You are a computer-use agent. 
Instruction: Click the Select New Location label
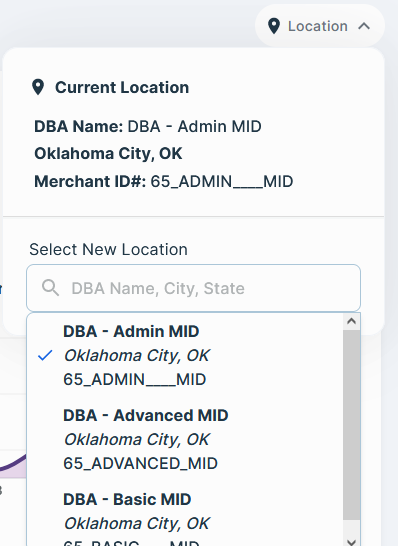click(108, 249)
